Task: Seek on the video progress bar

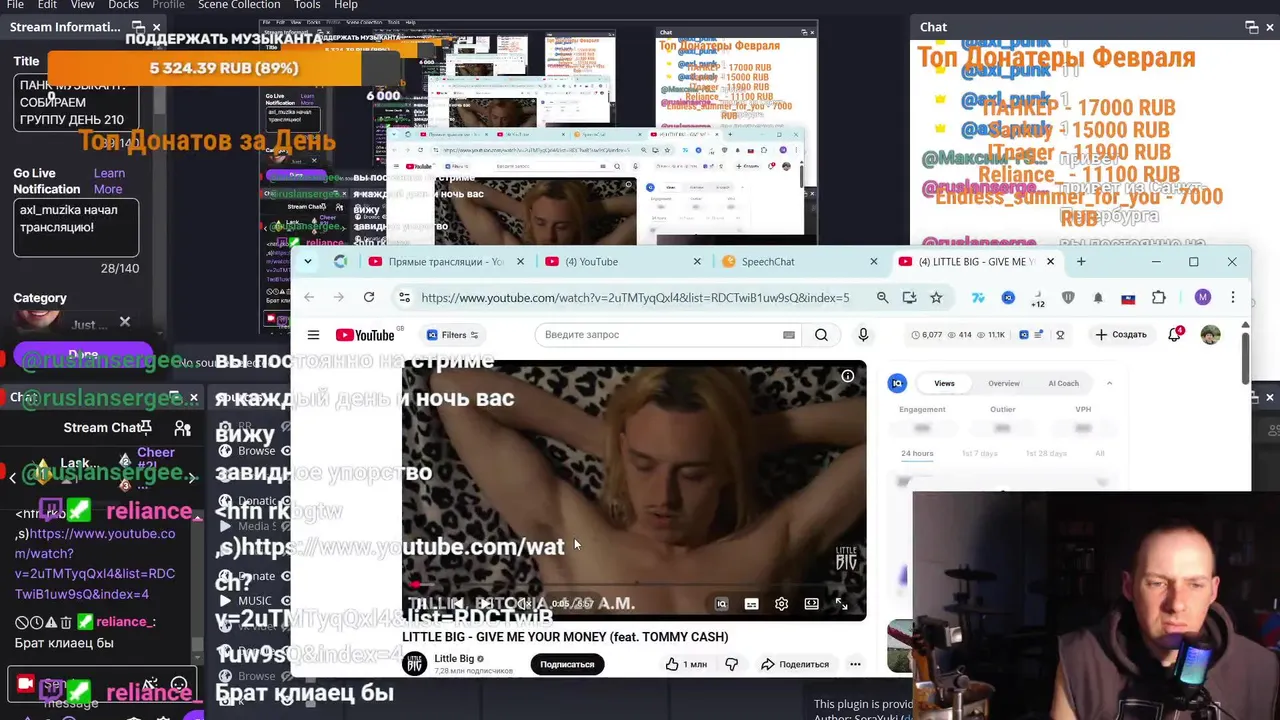Action: point(634,585)
